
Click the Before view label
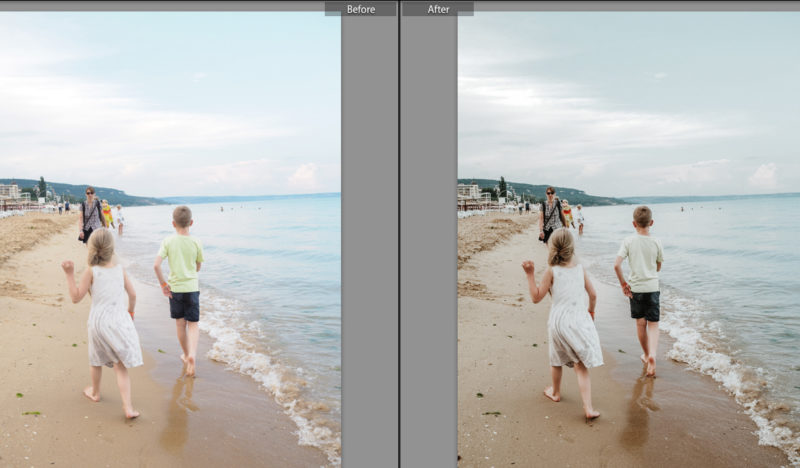[x=360, y=9]
